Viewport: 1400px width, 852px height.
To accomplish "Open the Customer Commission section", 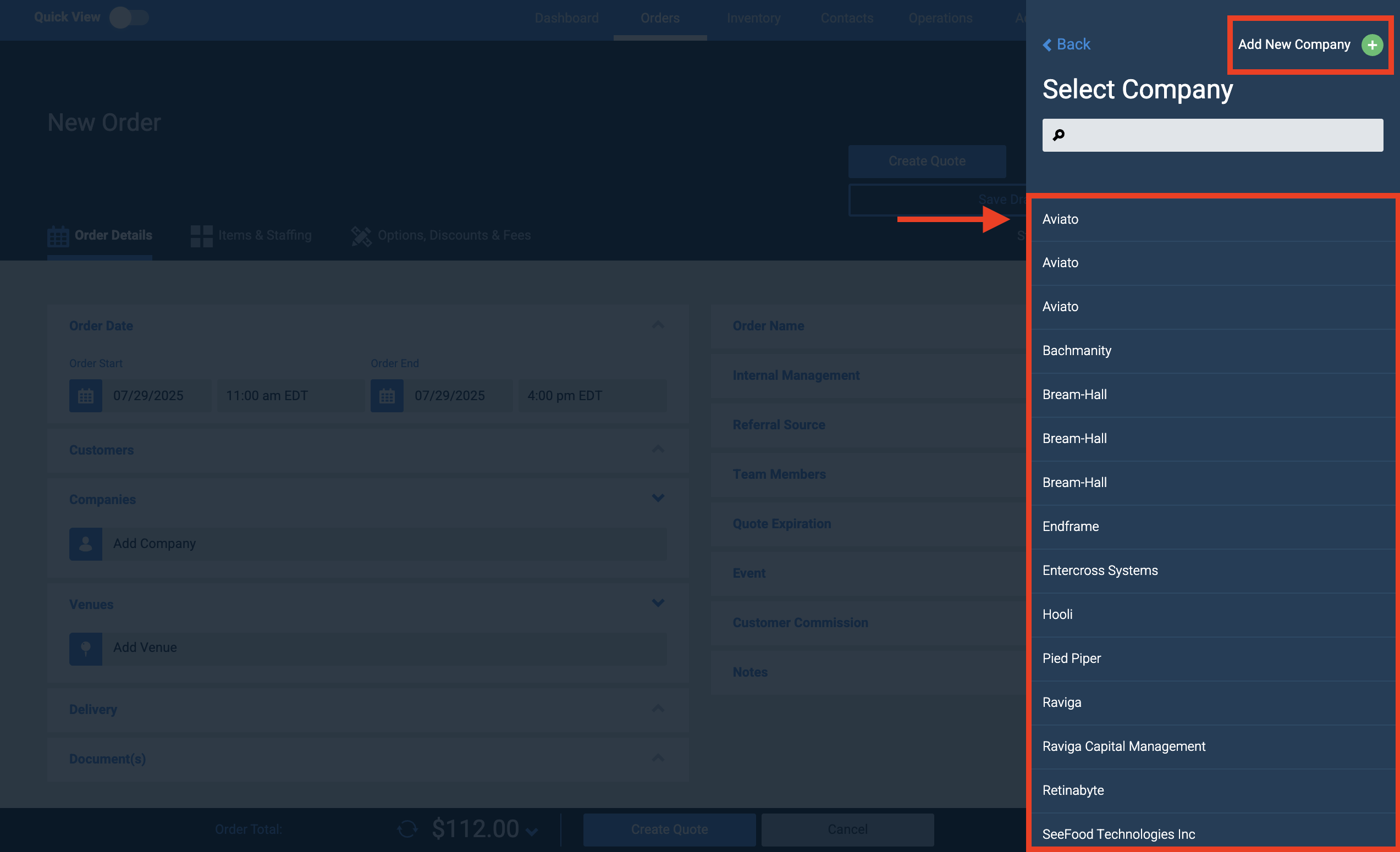I will pyautogui.click(x=868, y=623).
